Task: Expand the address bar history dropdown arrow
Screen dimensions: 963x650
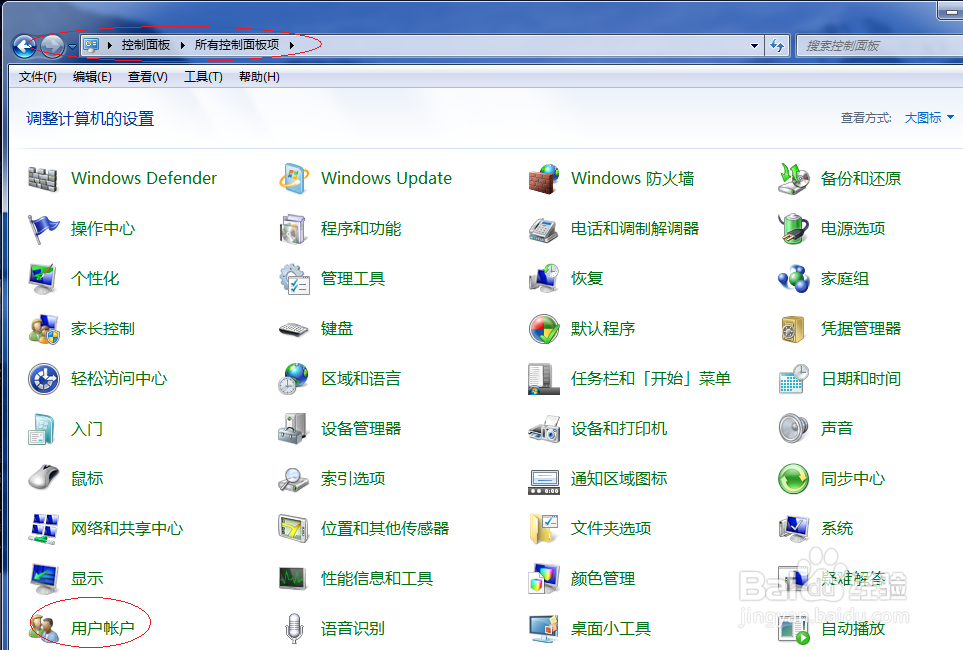Action: [754, 45]
